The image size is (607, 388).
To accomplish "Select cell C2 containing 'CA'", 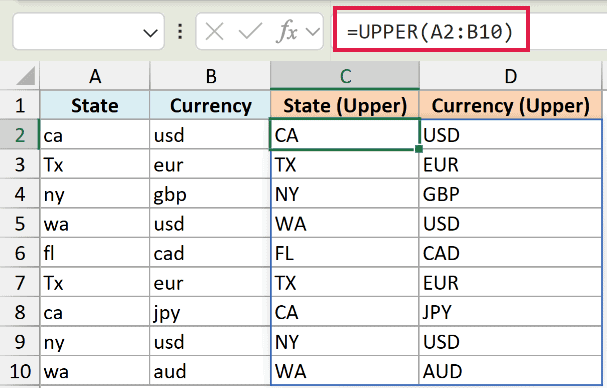I will coord(345,135).
